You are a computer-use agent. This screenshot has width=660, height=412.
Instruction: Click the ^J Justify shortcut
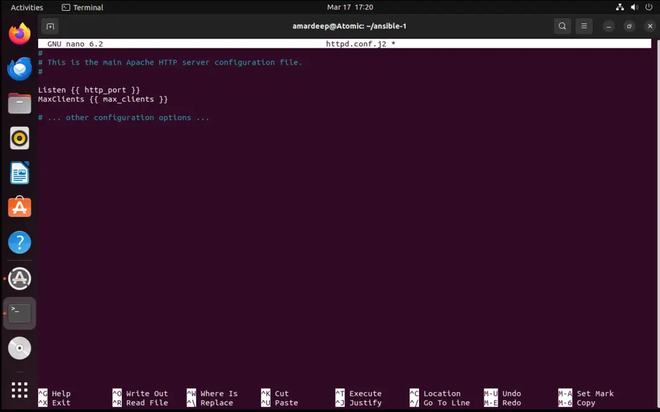(359, 403)
